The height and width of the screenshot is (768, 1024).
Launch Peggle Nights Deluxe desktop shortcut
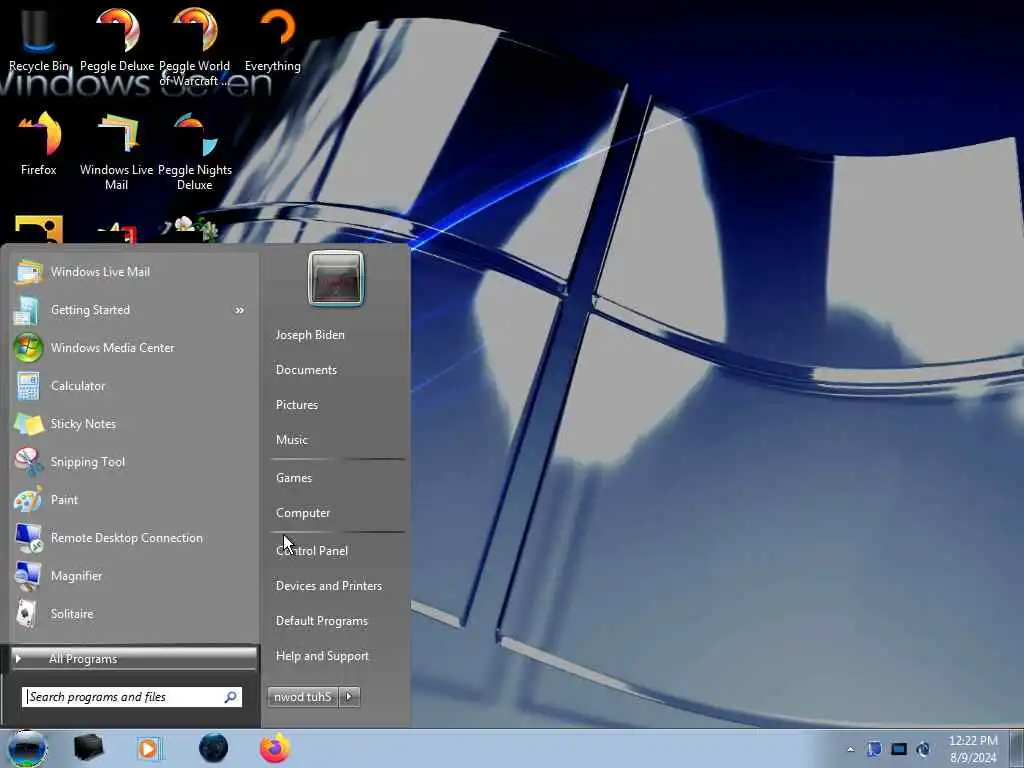point(195,150)
